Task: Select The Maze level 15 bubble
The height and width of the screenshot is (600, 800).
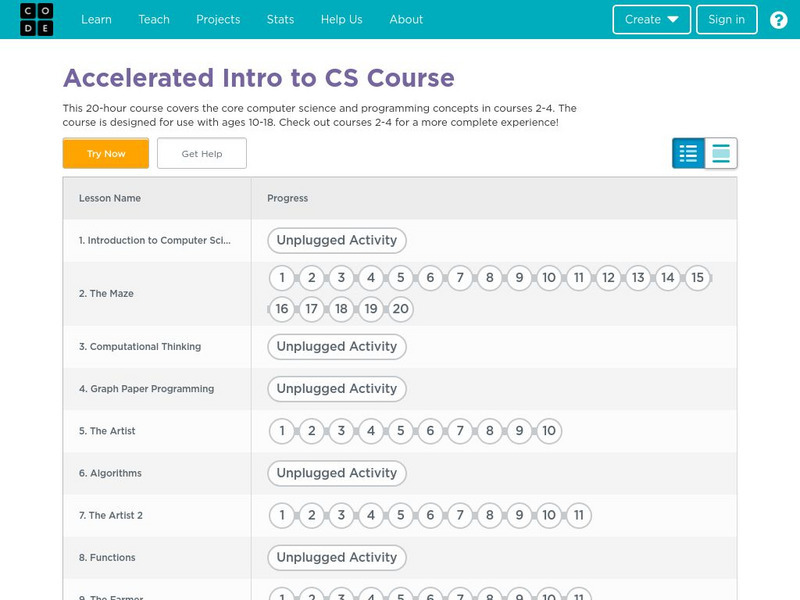Action: point(697,278)
